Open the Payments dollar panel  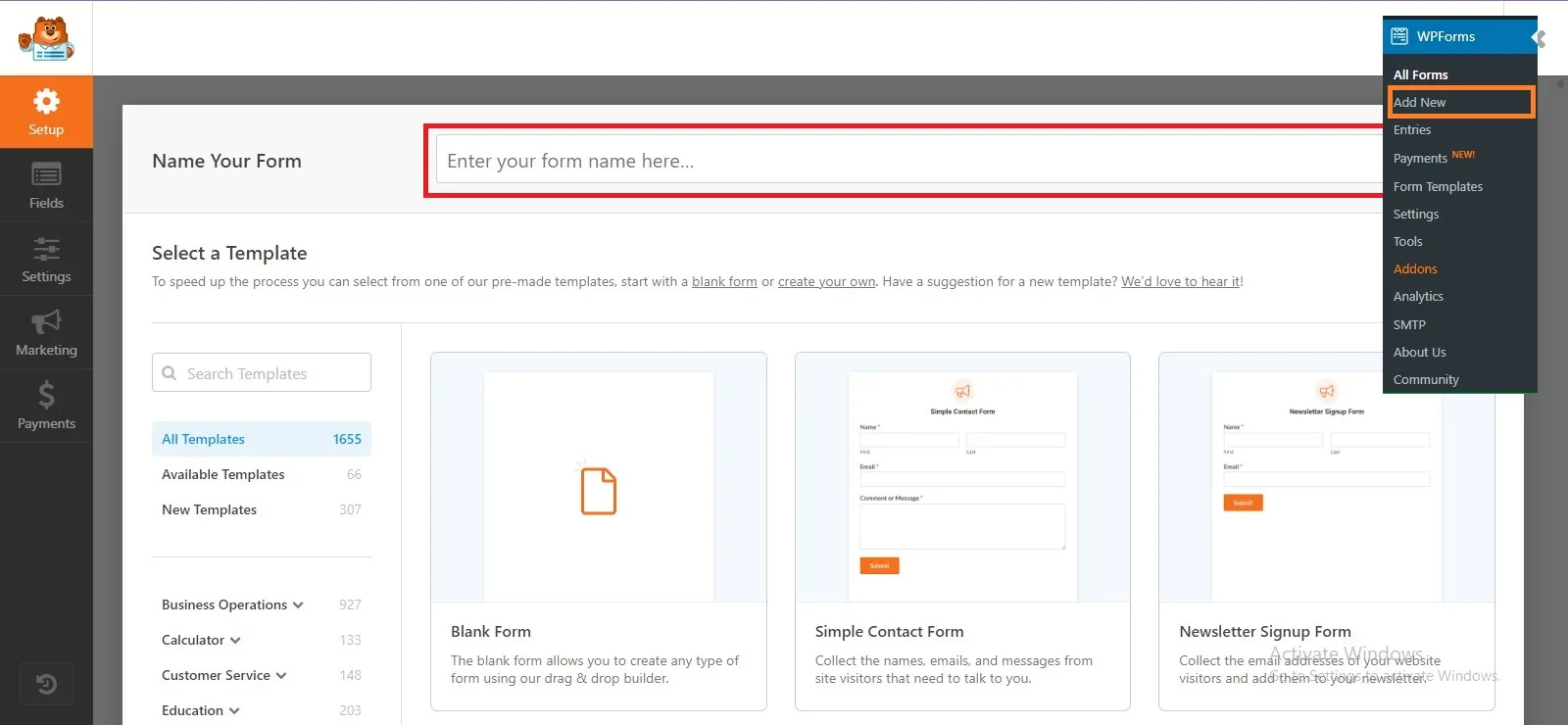[46, 407]
